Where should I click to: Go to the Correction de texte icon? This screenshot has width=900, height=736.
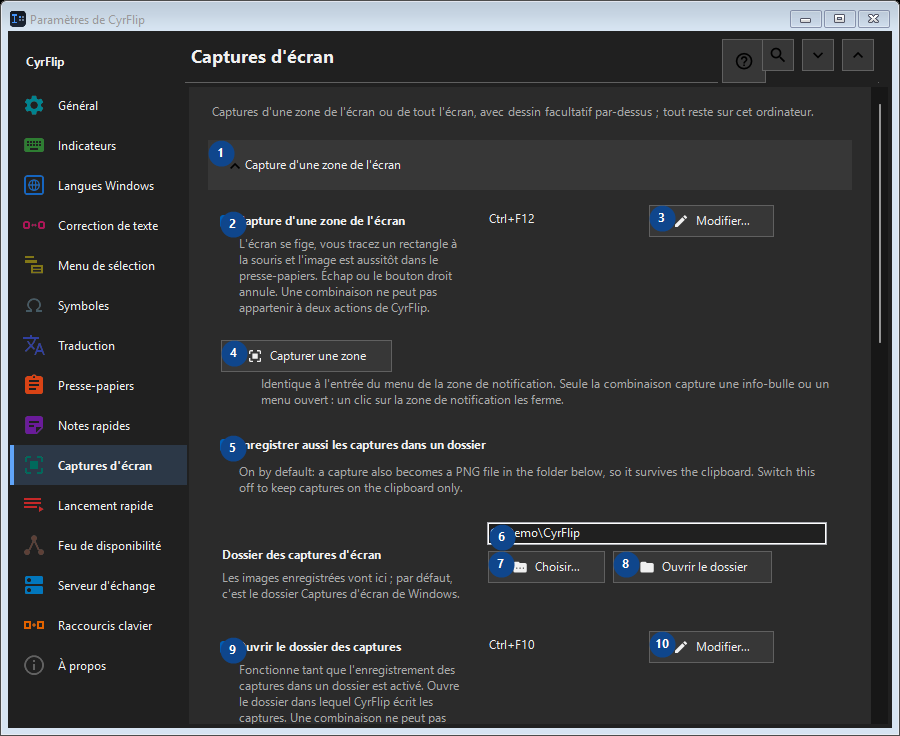coord(34,226)
